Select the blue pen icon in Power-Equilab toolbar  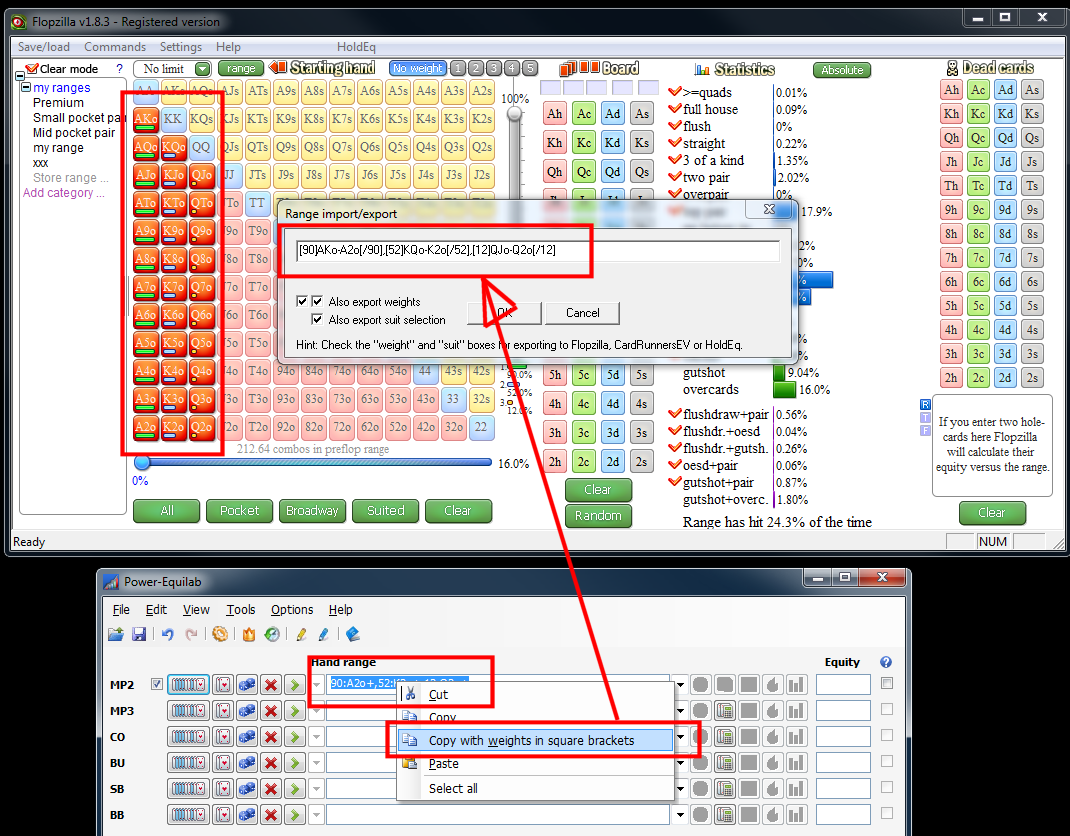click(323, 635)
